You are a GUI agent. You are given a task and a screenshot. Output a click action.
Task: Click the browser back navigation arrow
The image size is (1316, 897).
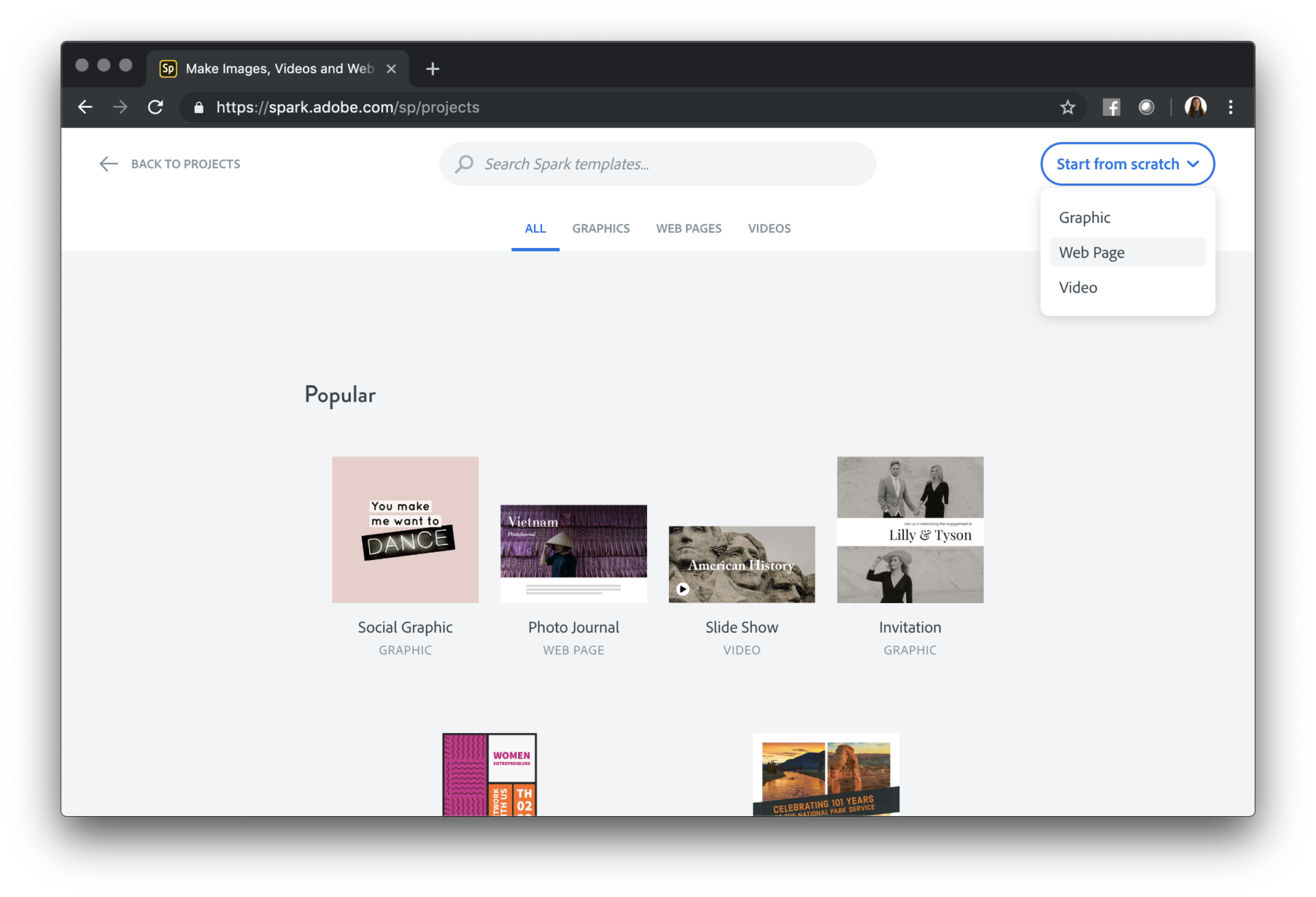click(85, 108)
